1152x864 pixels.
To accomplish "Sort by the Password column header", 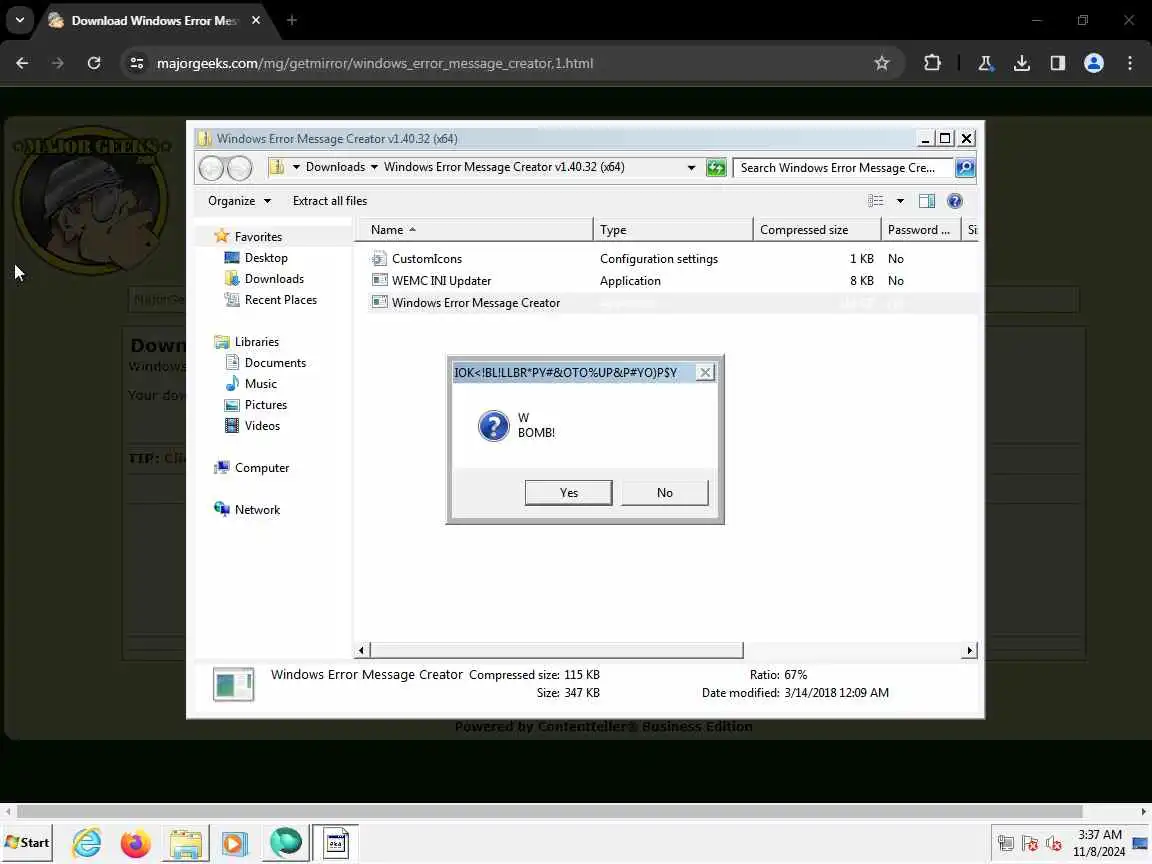I will [x=921, y=229].
